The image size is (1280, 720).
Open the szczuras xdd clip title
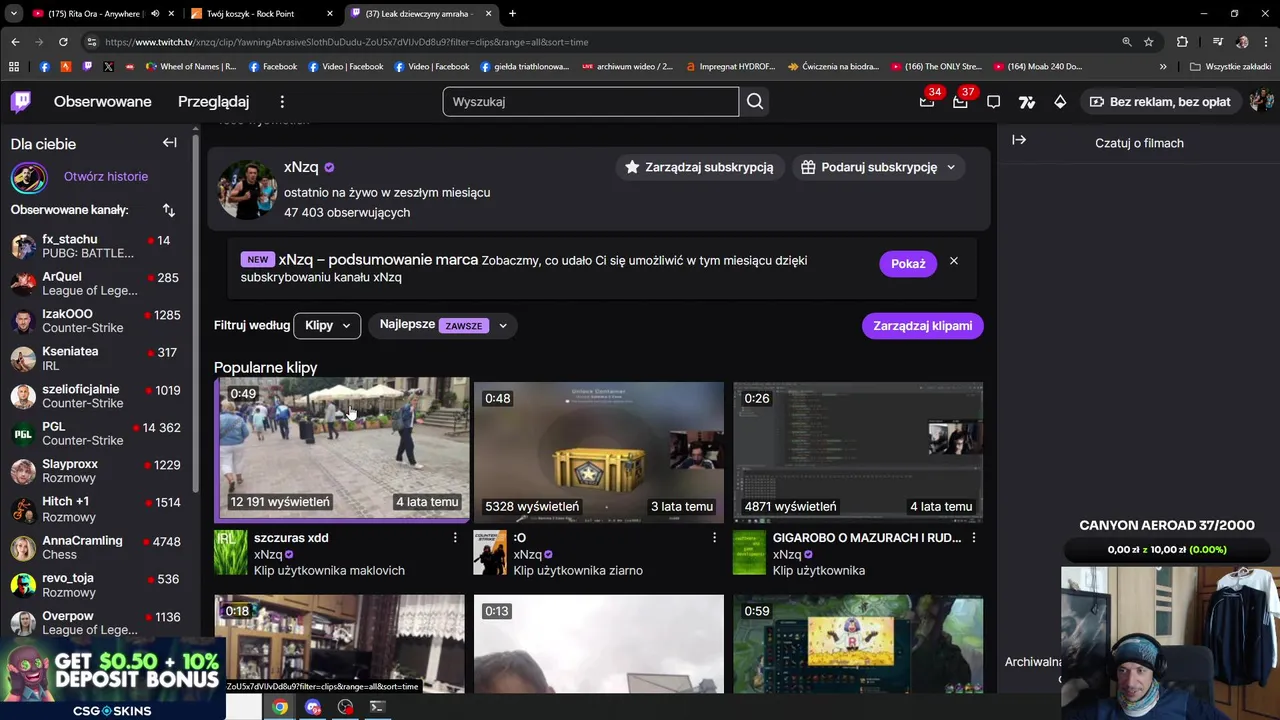[x=291, y=538]
